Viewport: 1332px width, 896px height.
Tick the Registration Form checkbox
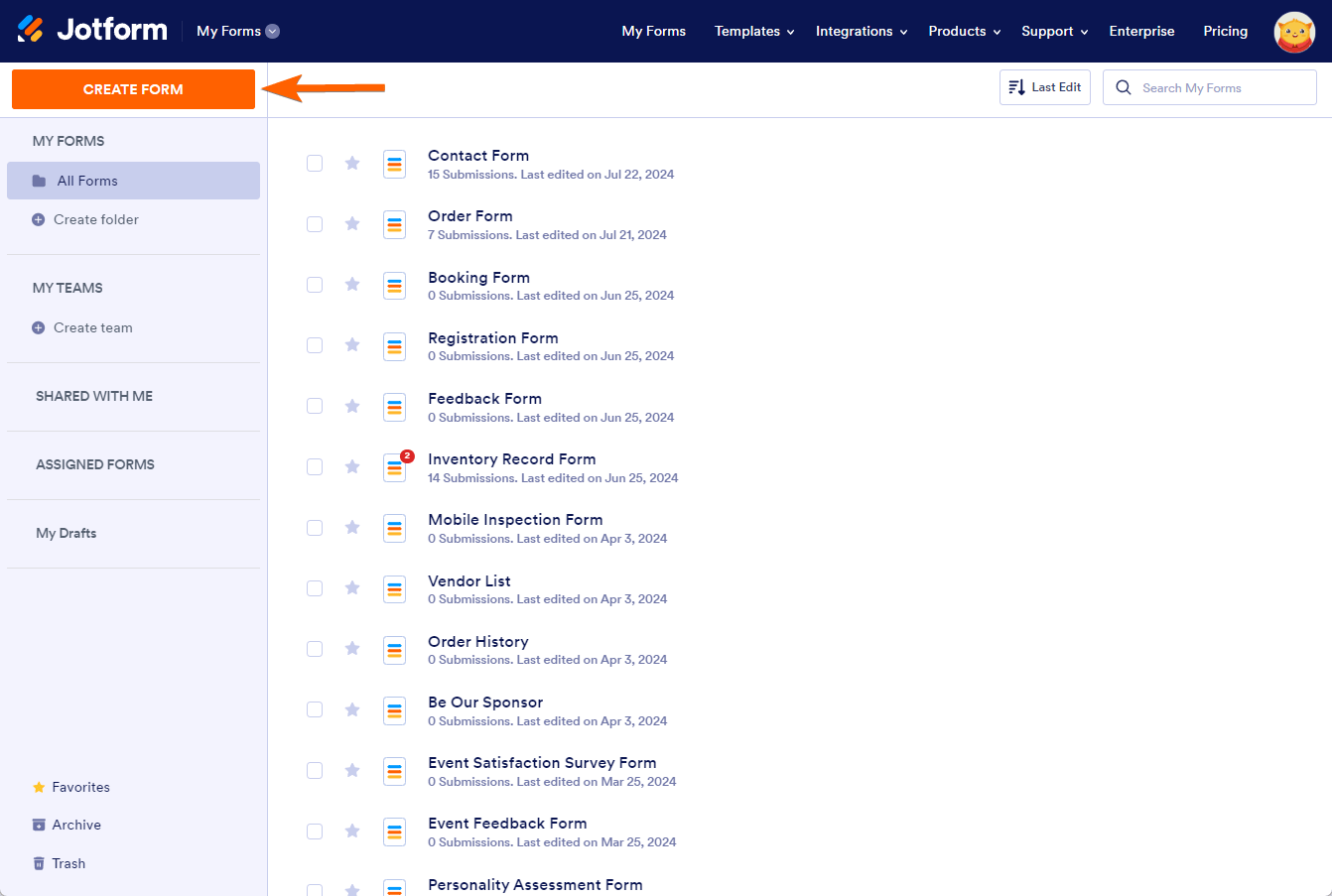click(x=315, y=345)
